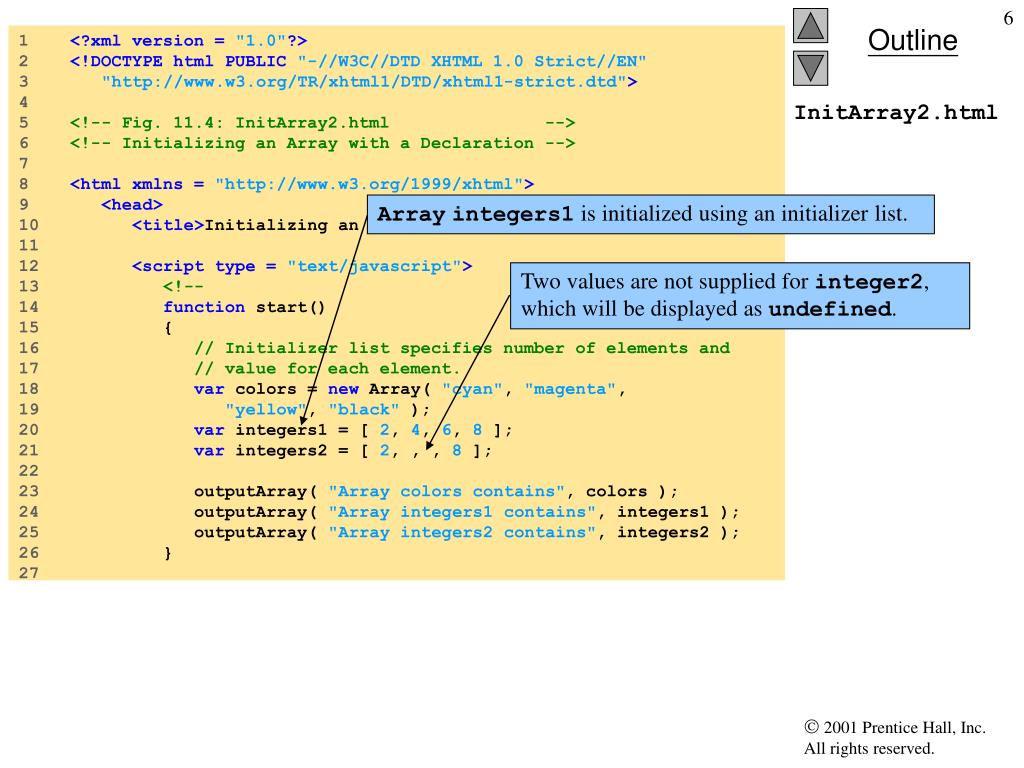The height and width of the screenshot is (768, 1024).
Task: Click the InitArray2.html file label
Action: [x=895, y=112]
